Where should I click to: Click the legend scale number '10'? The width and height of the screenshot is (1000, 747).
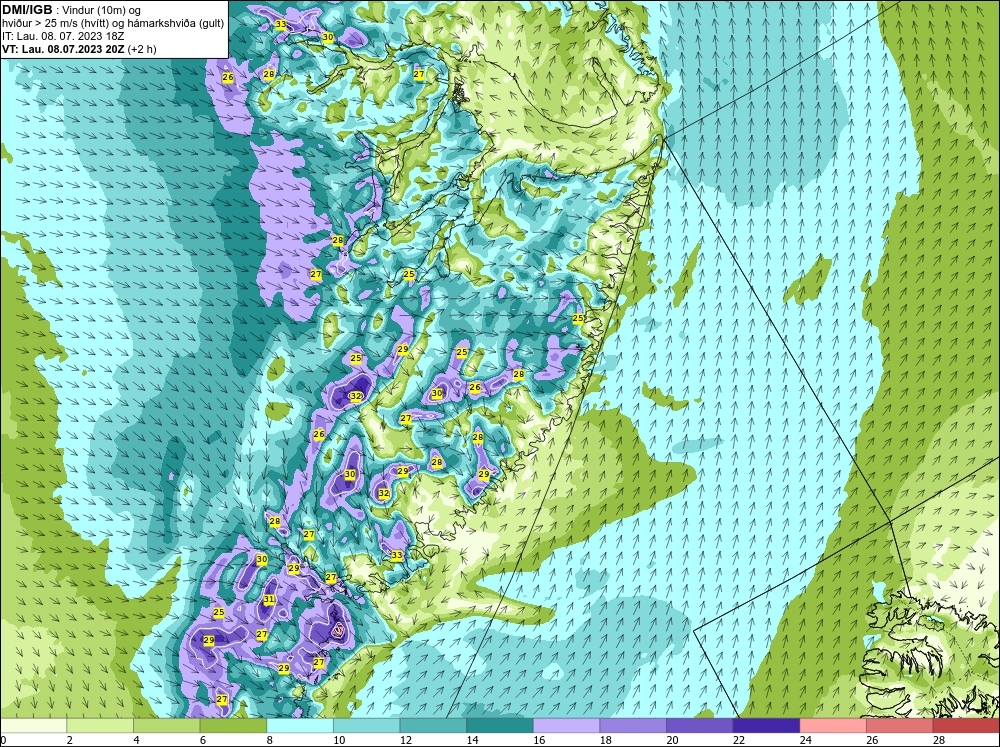tap(339, 740)
